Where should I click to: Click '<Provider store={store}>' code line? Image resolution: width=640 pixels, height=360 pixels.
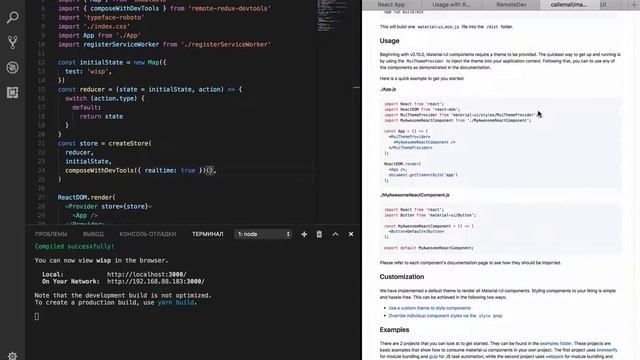(108, 207)
